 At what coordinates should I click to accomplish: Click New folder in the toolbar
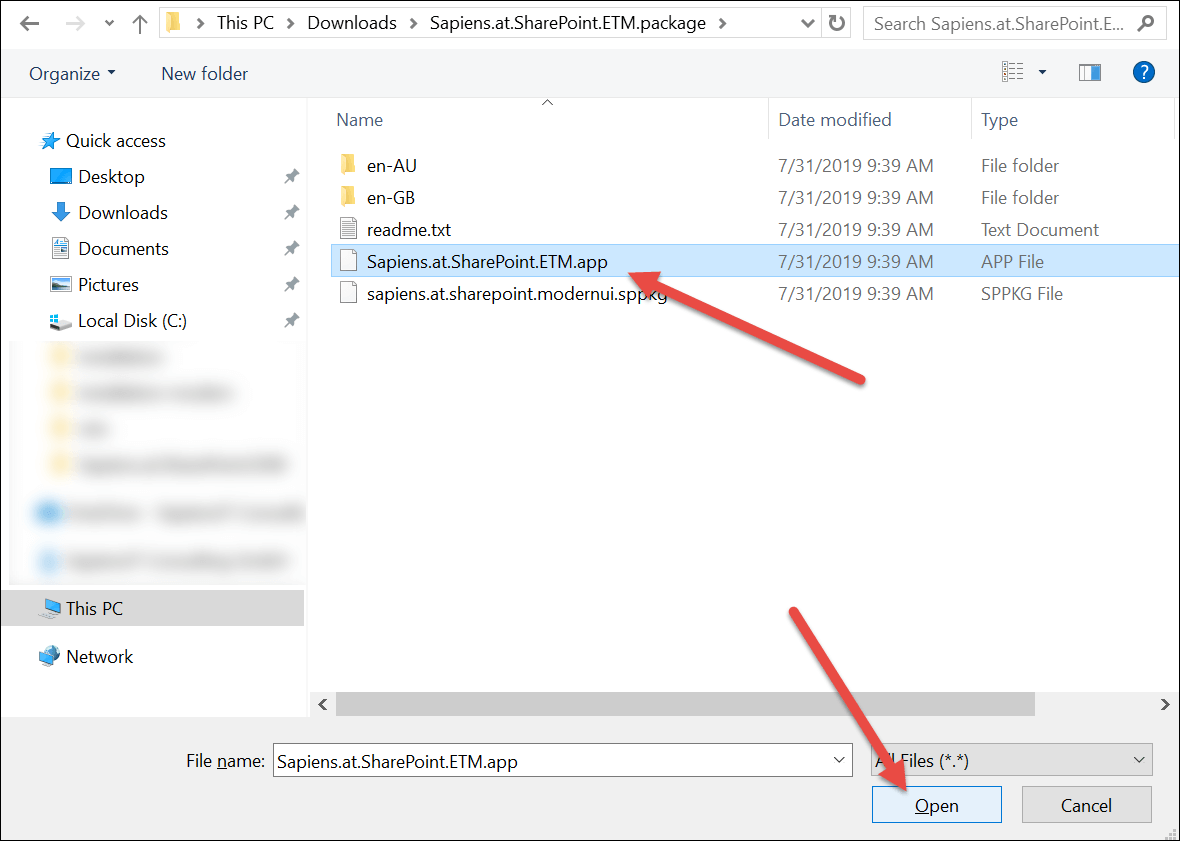coord(204,74)
